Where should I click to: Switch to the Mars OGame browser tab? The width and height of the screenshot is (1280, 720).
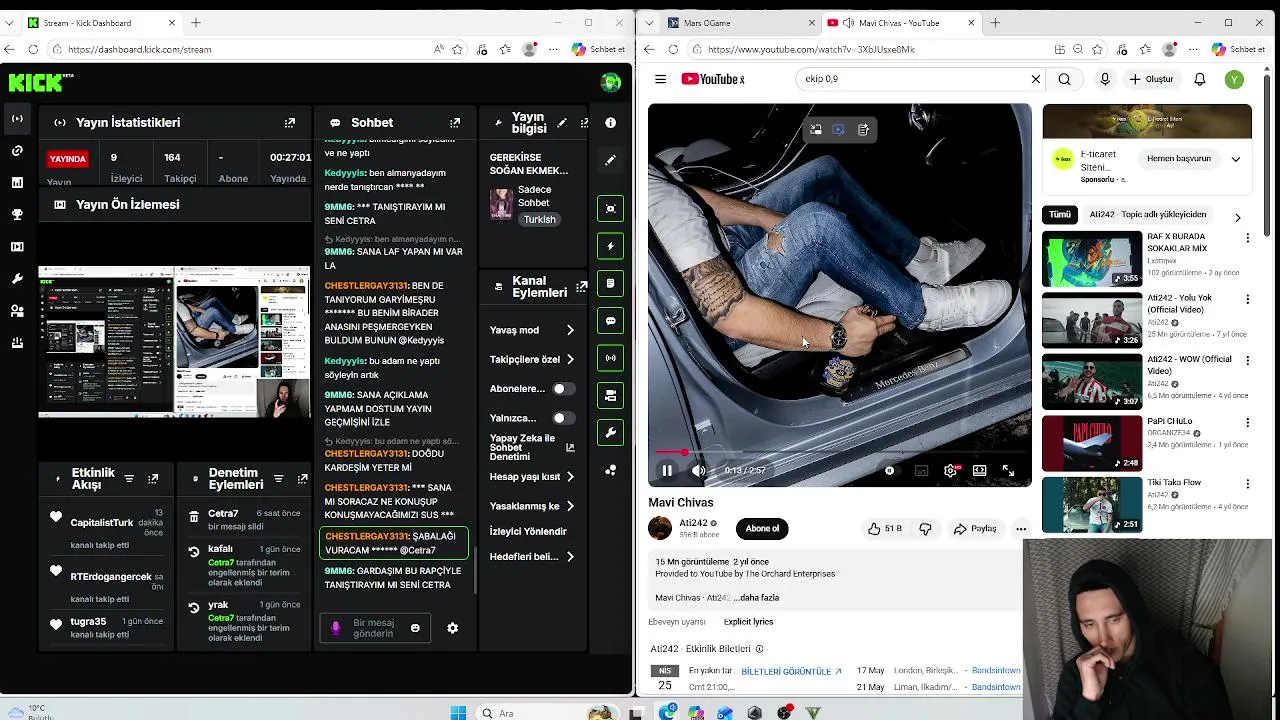[740, 22]
